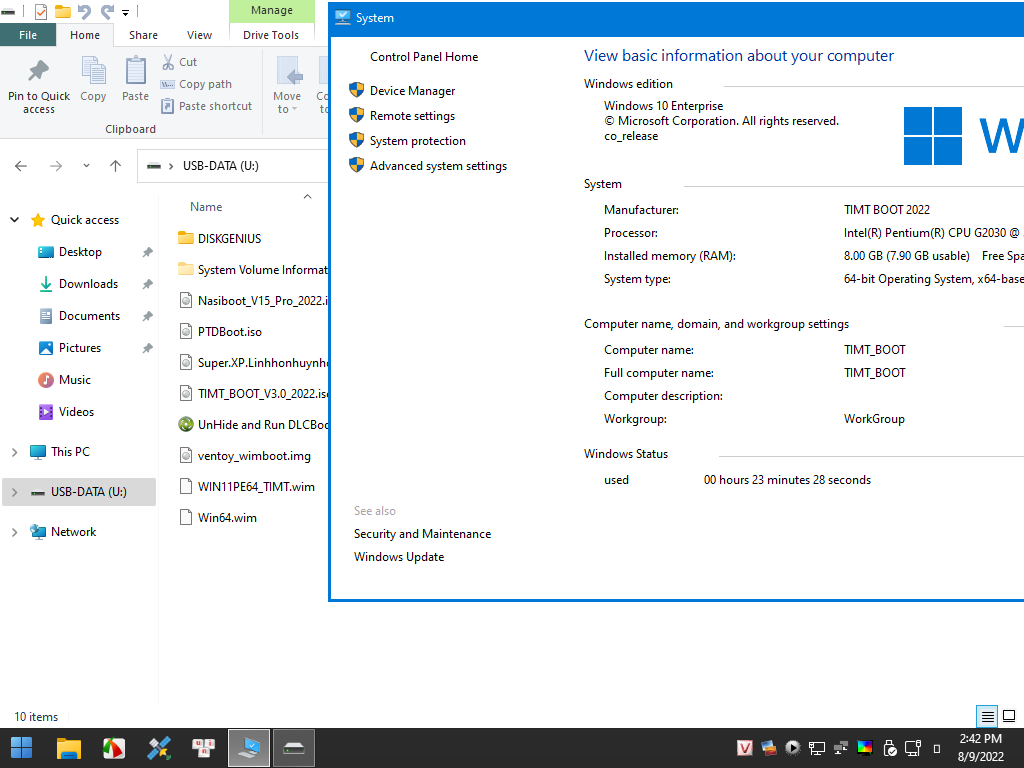This screenshot has width=1024, height=768.
Task: Click the USB drive taskbar button
Action: [294, 748]
